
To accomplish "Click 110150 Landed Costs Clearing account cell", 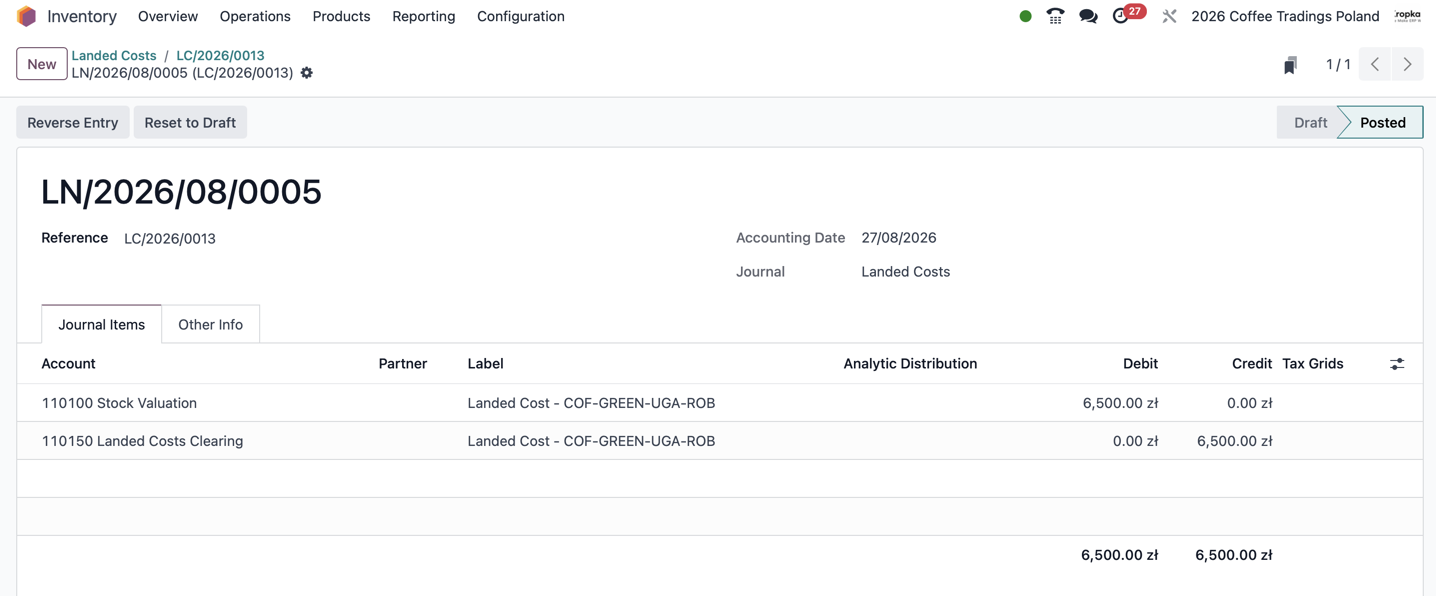I will 142,441.
